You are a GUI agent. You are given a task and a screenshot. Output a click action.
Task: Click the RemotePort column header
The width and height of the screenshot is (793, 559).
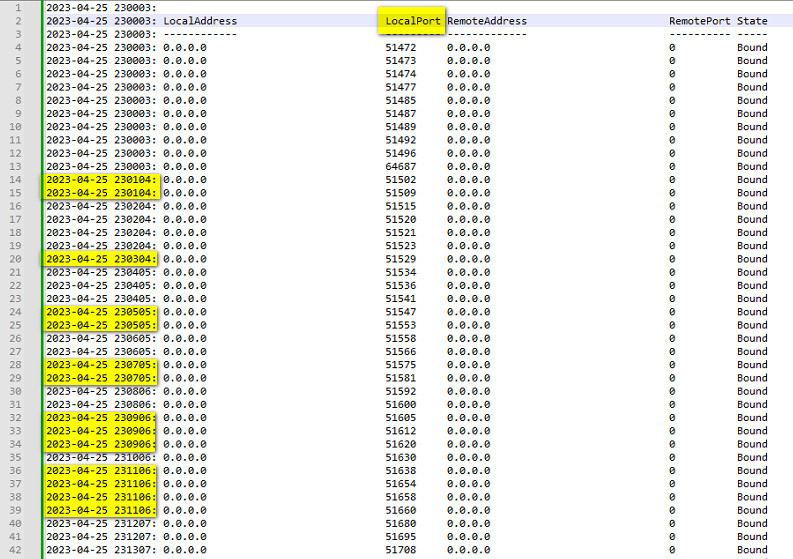click(699, 21)
